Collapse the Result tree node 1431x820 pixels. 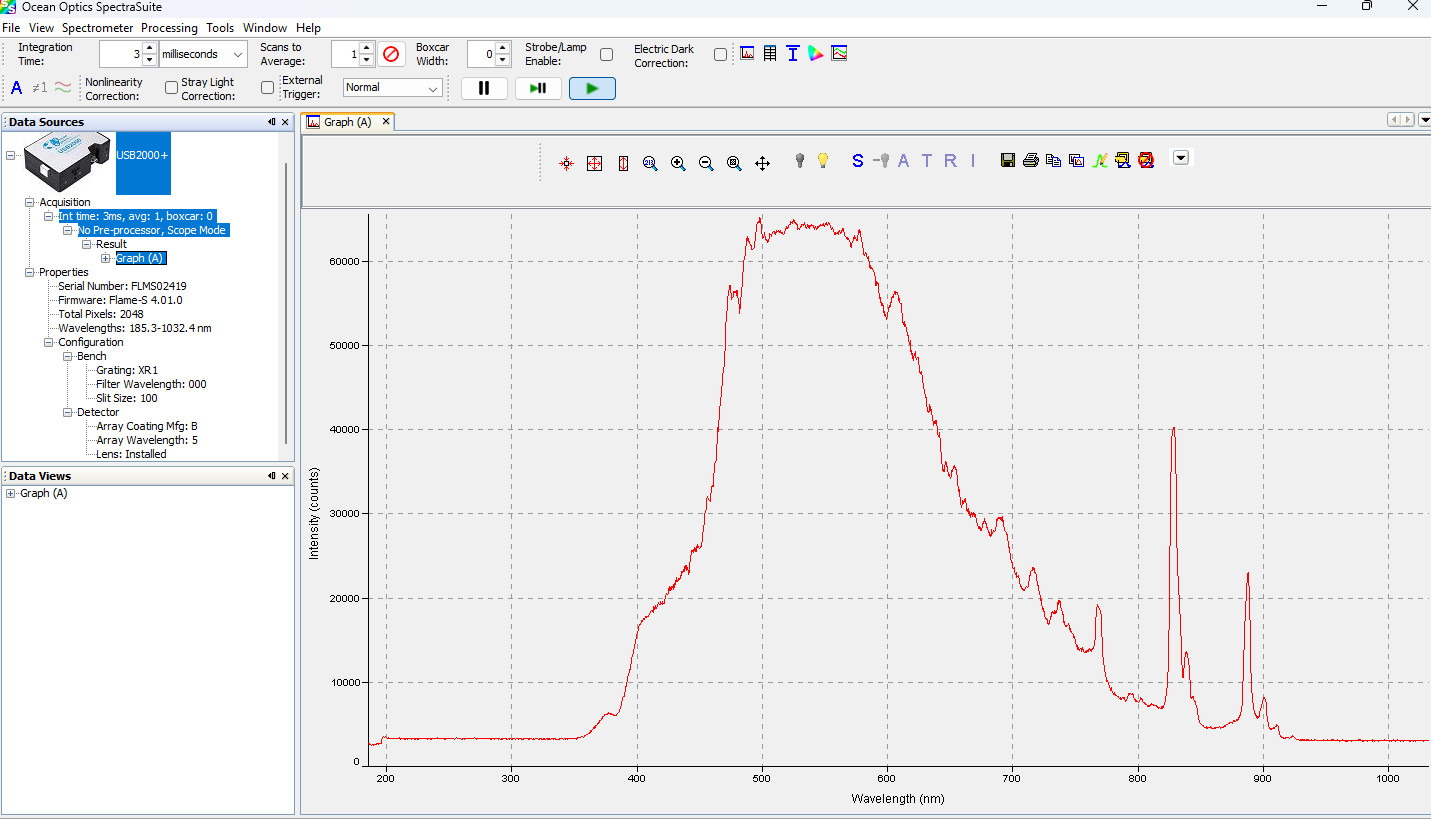click(87, 244)
